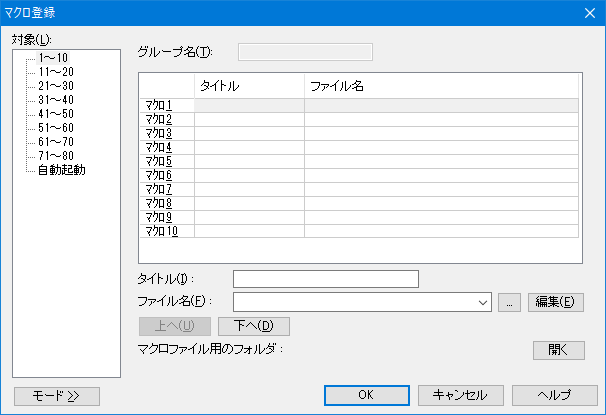Click the タイトル text input field
The width and height of the screenshot is (606, 415).
[325, 278]
